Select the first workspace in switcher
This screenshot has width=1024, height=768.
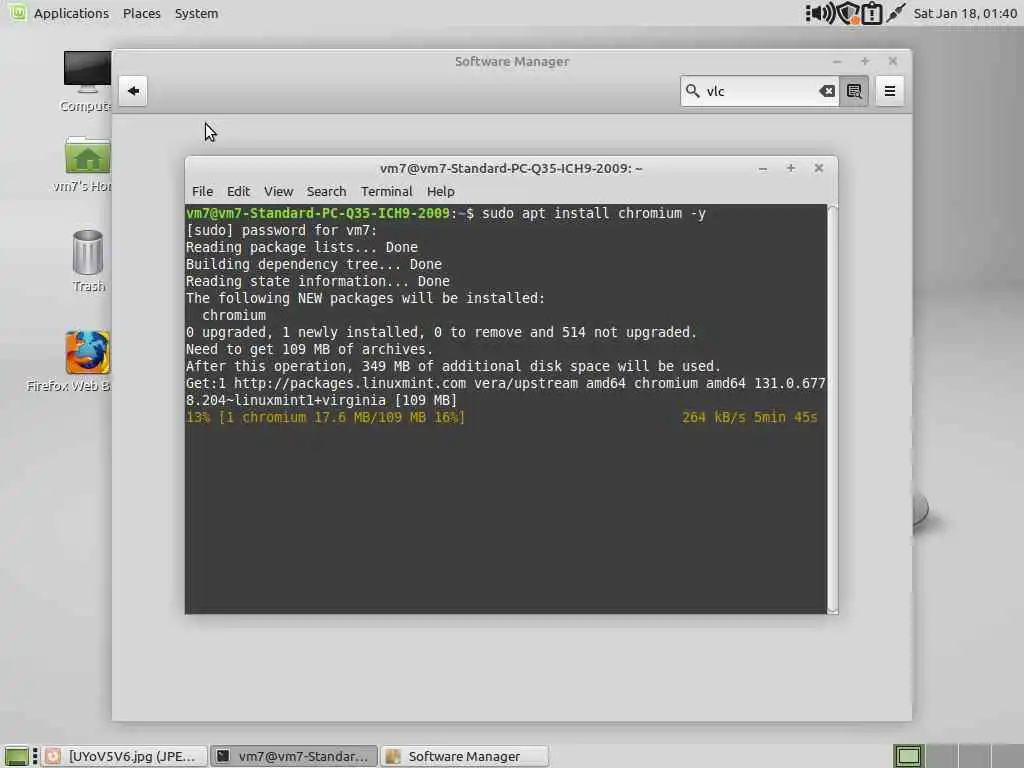pos(908,756)
